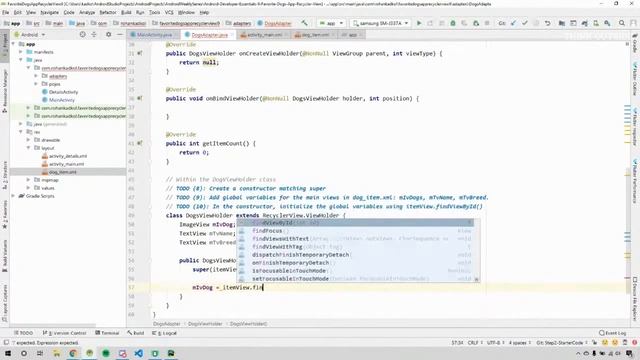The height and width of the screenshot is (360, 640).
Task: Open the VCS menu
Action: coord(169,12)
